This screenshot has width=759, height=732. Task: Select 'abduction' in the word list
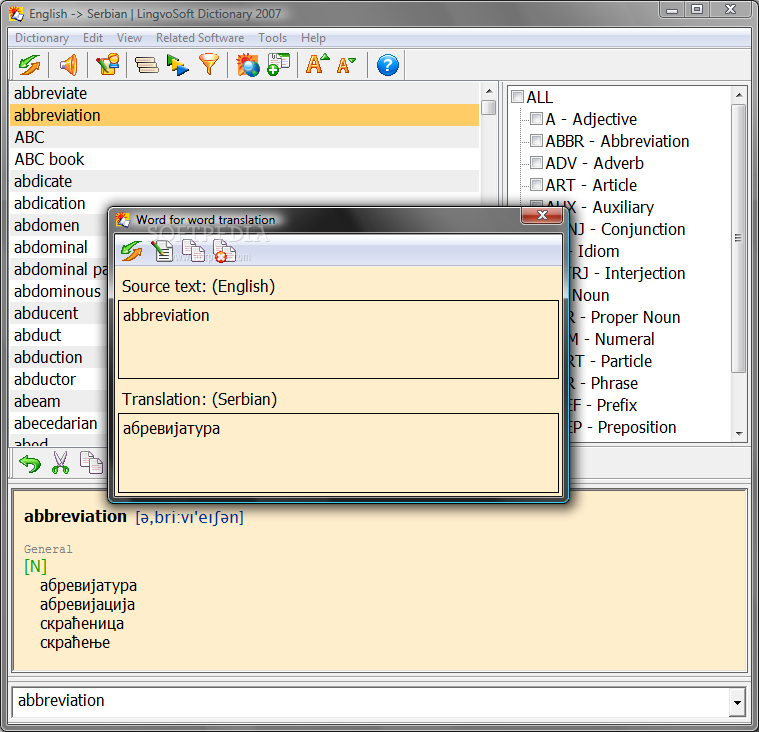[x=59, y=357]
